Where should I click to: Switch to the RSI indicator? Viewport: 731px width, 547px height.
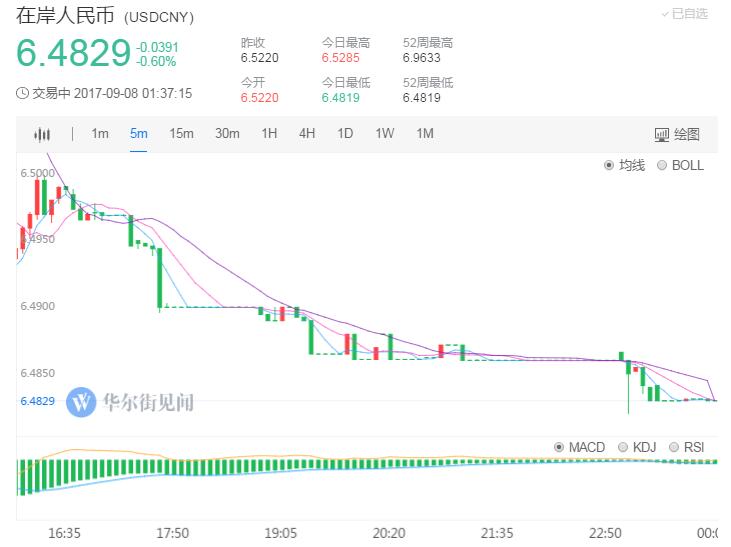tap(674, 447)
